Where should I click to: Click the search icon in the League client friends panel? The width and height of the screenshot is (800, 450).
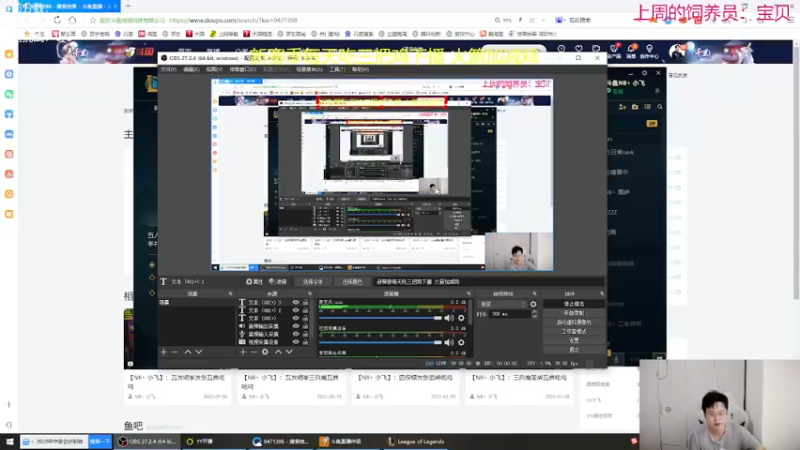660,107
